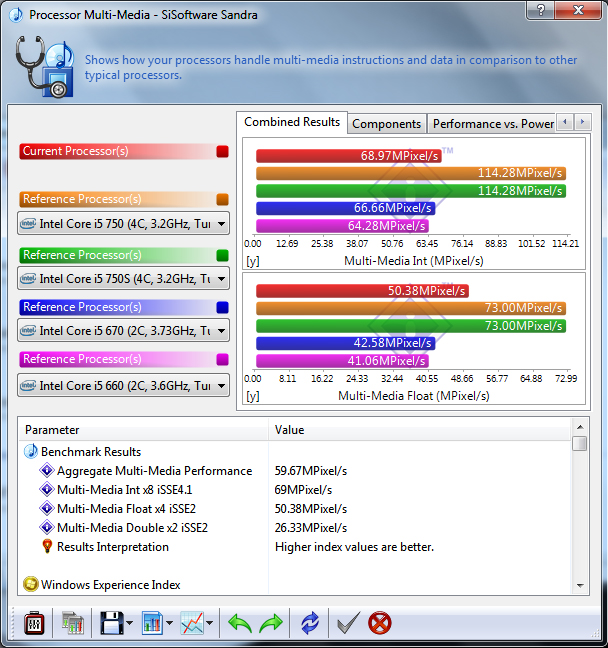
Task: Open the benchmark options icon in bottom toolbar
Action: click(34, 623)
